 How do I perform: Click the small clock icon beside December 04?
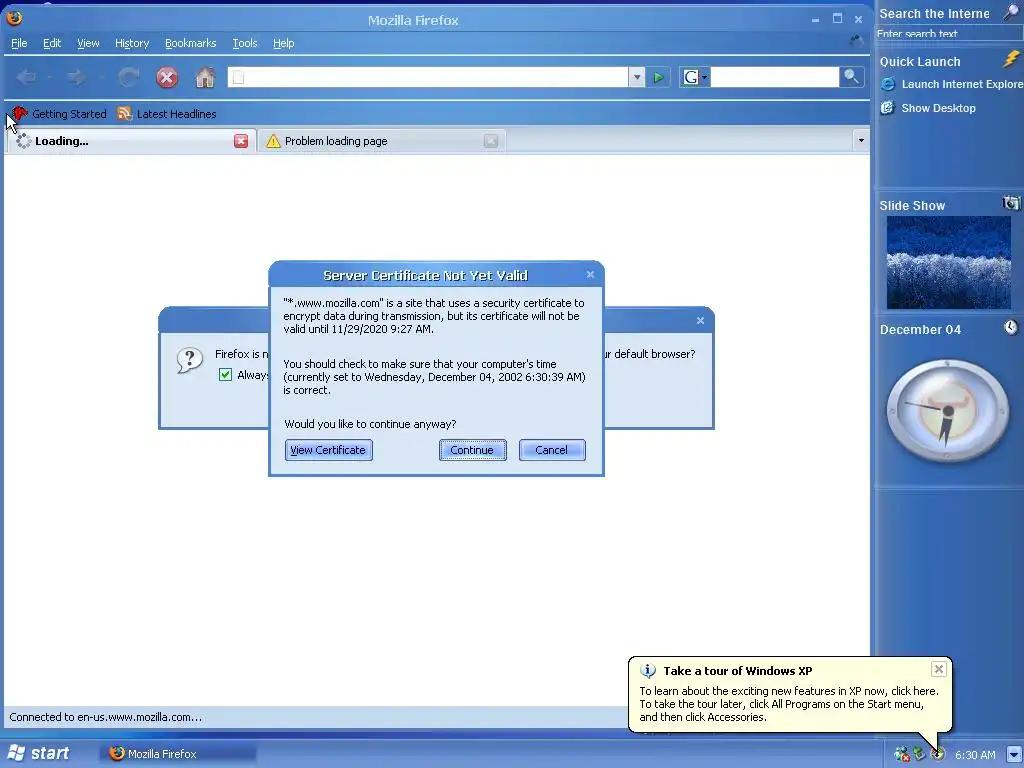point(1011,327)
